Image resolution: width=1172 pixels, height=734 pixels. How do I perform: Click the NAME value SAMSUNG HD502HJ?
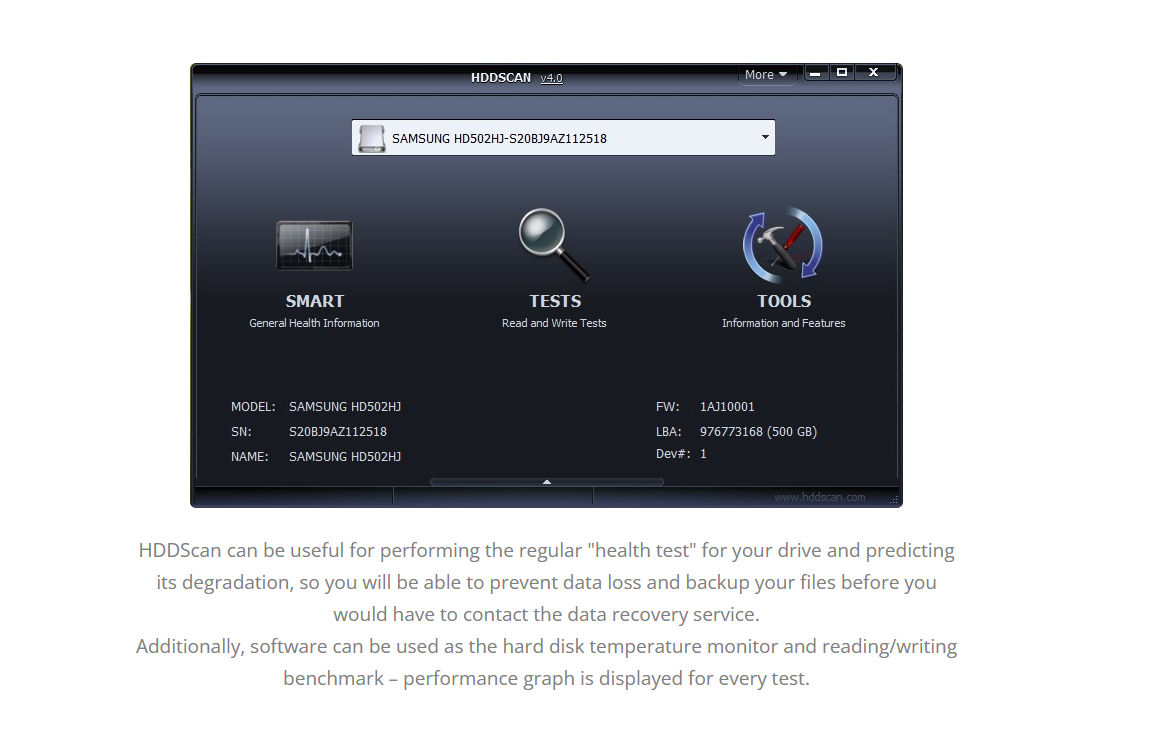point(345,456)
